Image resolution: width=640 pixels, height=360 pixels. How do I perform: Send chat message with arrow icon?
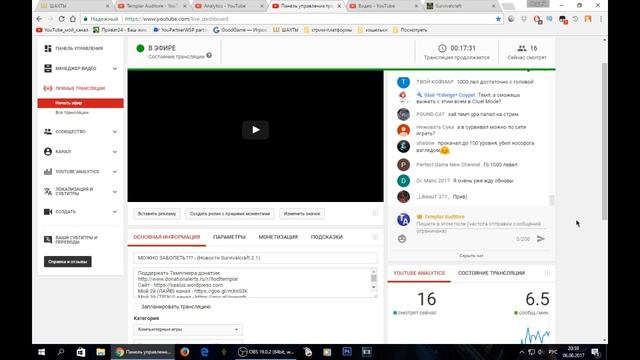pos(541,239)
